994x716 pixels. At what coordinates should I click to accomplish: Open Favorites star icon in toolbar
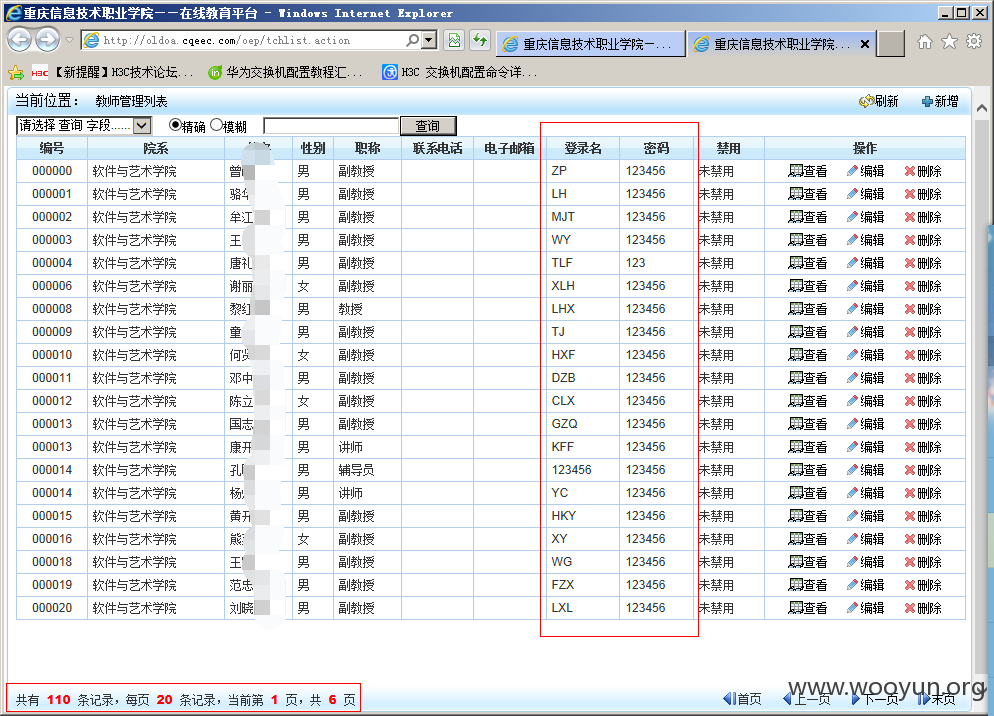click(x=949, y=42)
